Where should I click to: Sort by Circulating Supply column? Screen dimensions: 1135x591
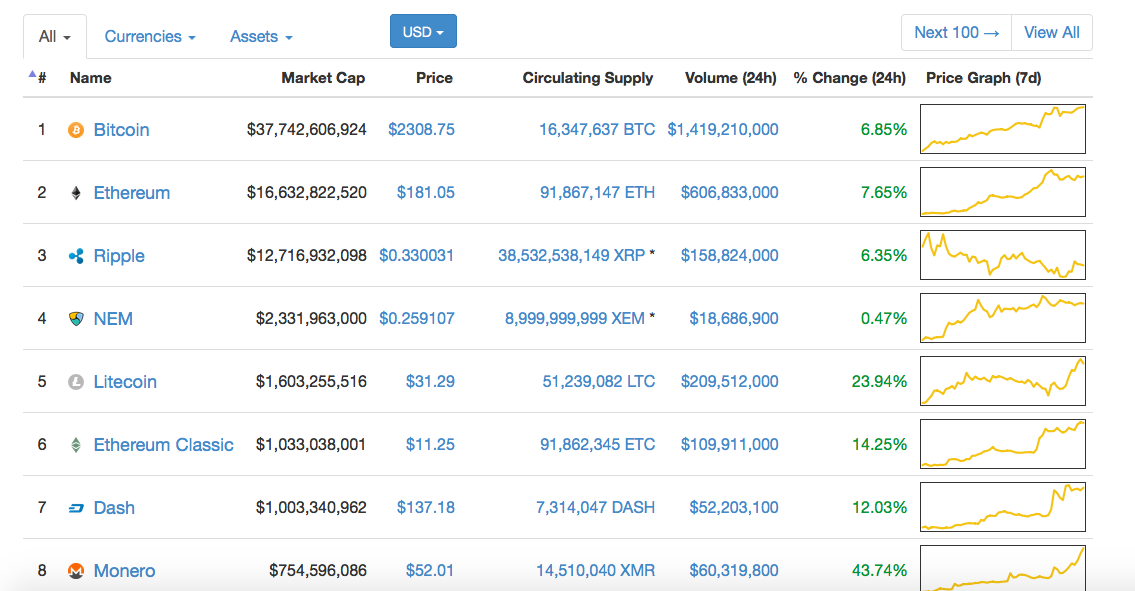(588, 78)
